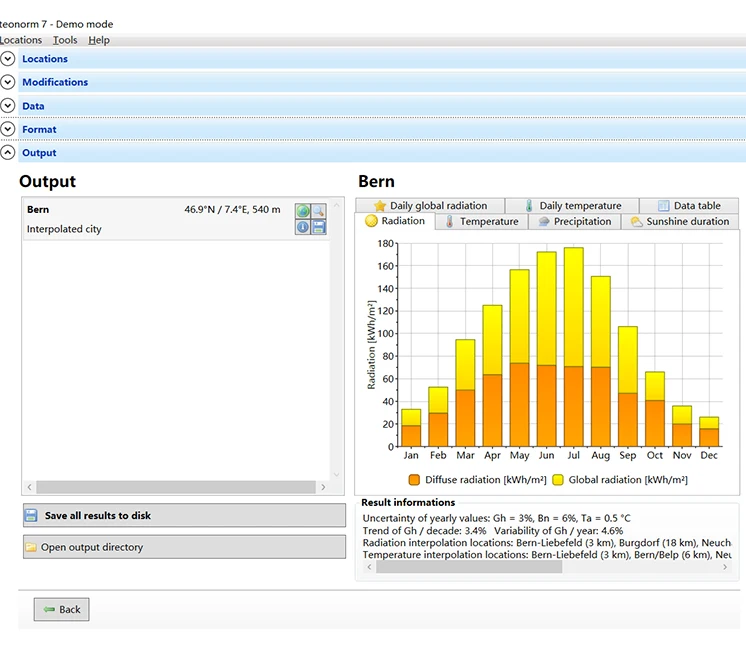Click the blue info icon for Bern

(x=302, y=227)
